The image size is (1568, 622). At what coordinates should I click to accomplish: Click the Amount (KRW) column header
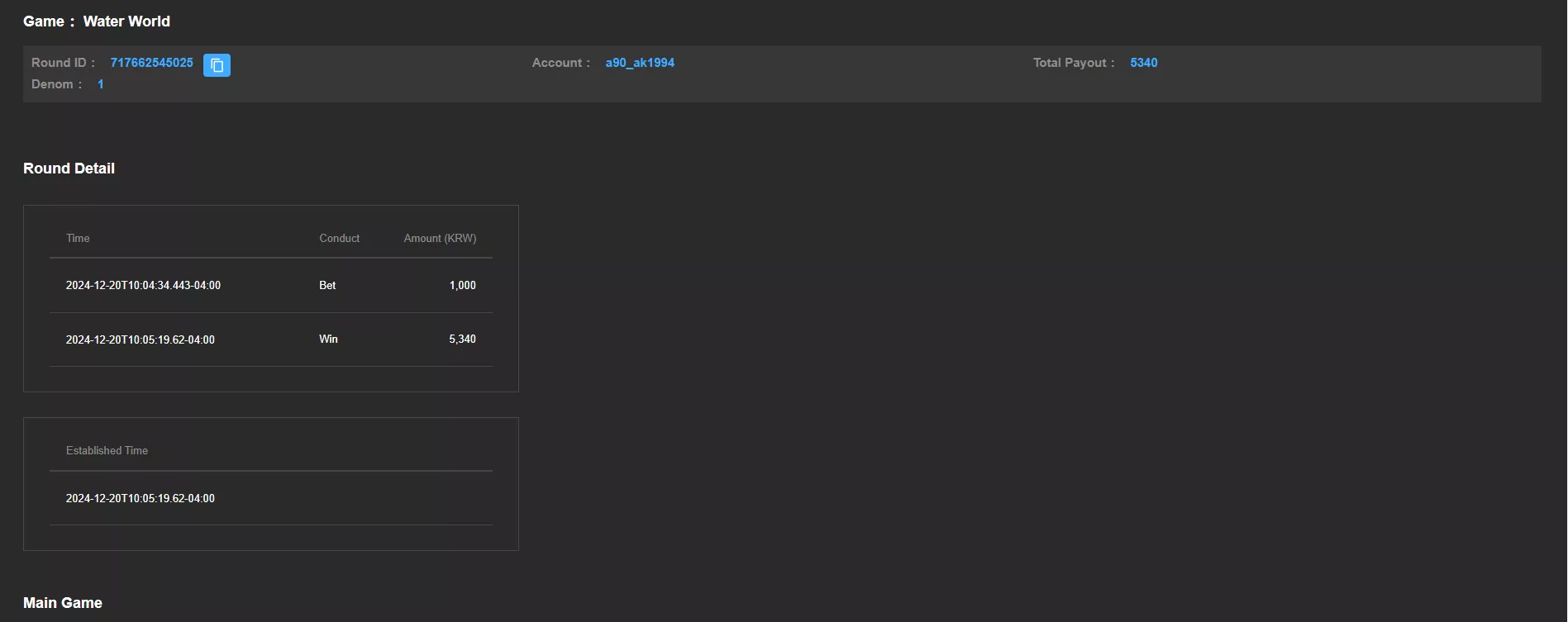(440, 238)
